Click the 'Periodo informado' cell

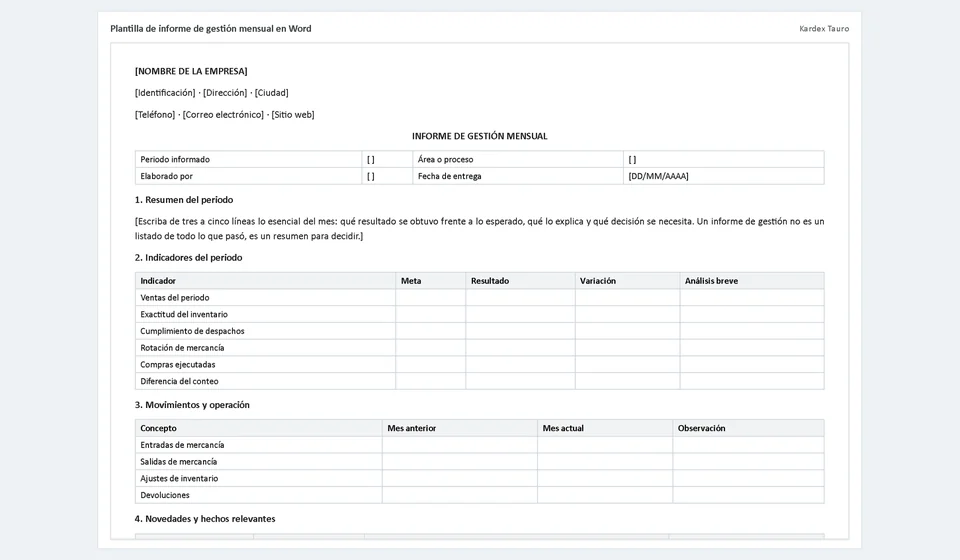click(249, 159)
